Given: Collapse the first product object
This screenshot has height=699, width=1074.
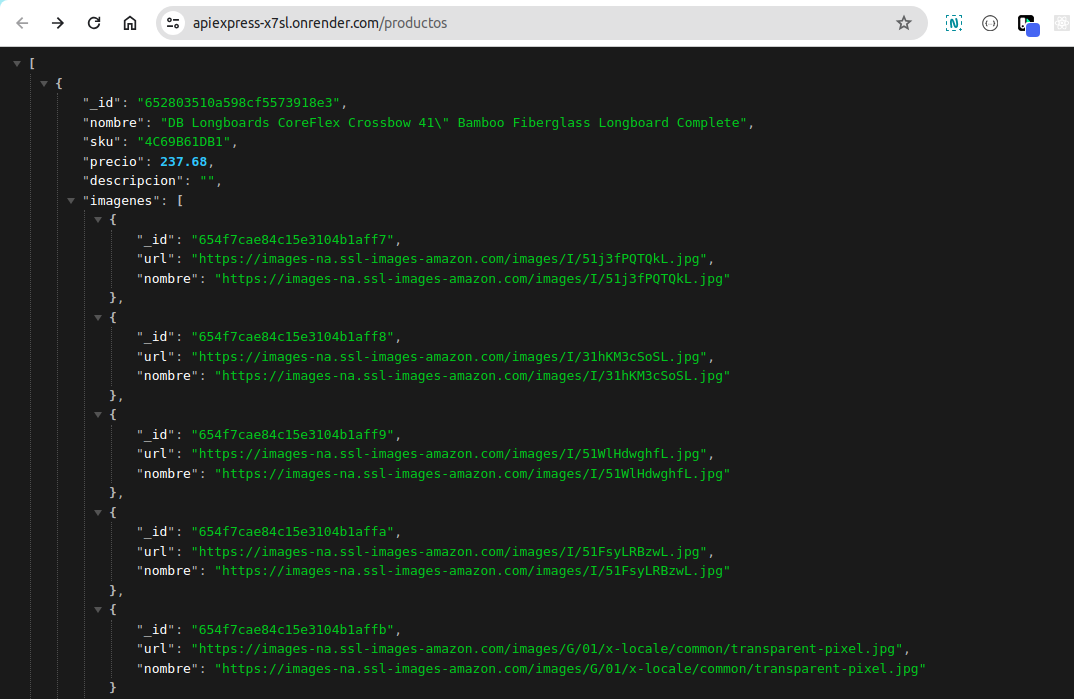Looking at the screenshot, I should tap(44, 84).
